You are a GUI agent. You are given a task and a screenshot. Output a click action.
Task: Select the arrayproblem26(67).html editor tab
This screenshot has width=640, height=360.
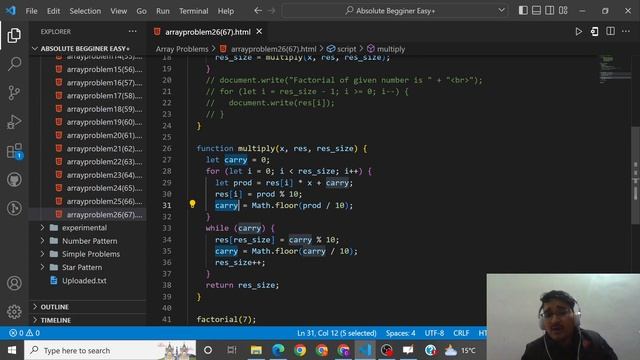point(207,32)
